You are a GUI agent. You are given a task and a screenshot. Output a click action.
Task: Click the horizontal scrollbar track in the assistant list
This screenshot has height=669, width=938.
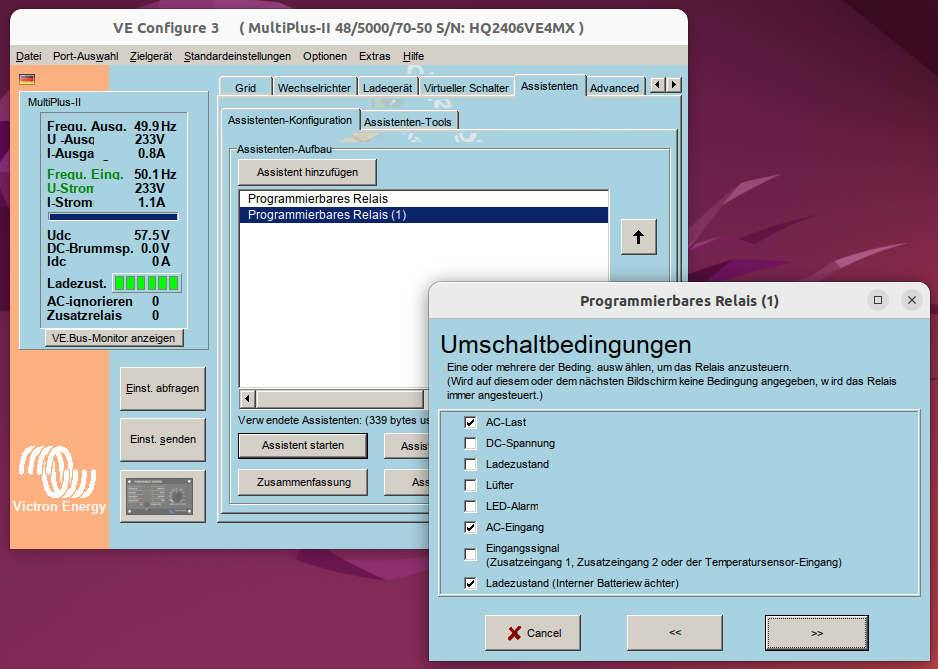coord(340,398)
